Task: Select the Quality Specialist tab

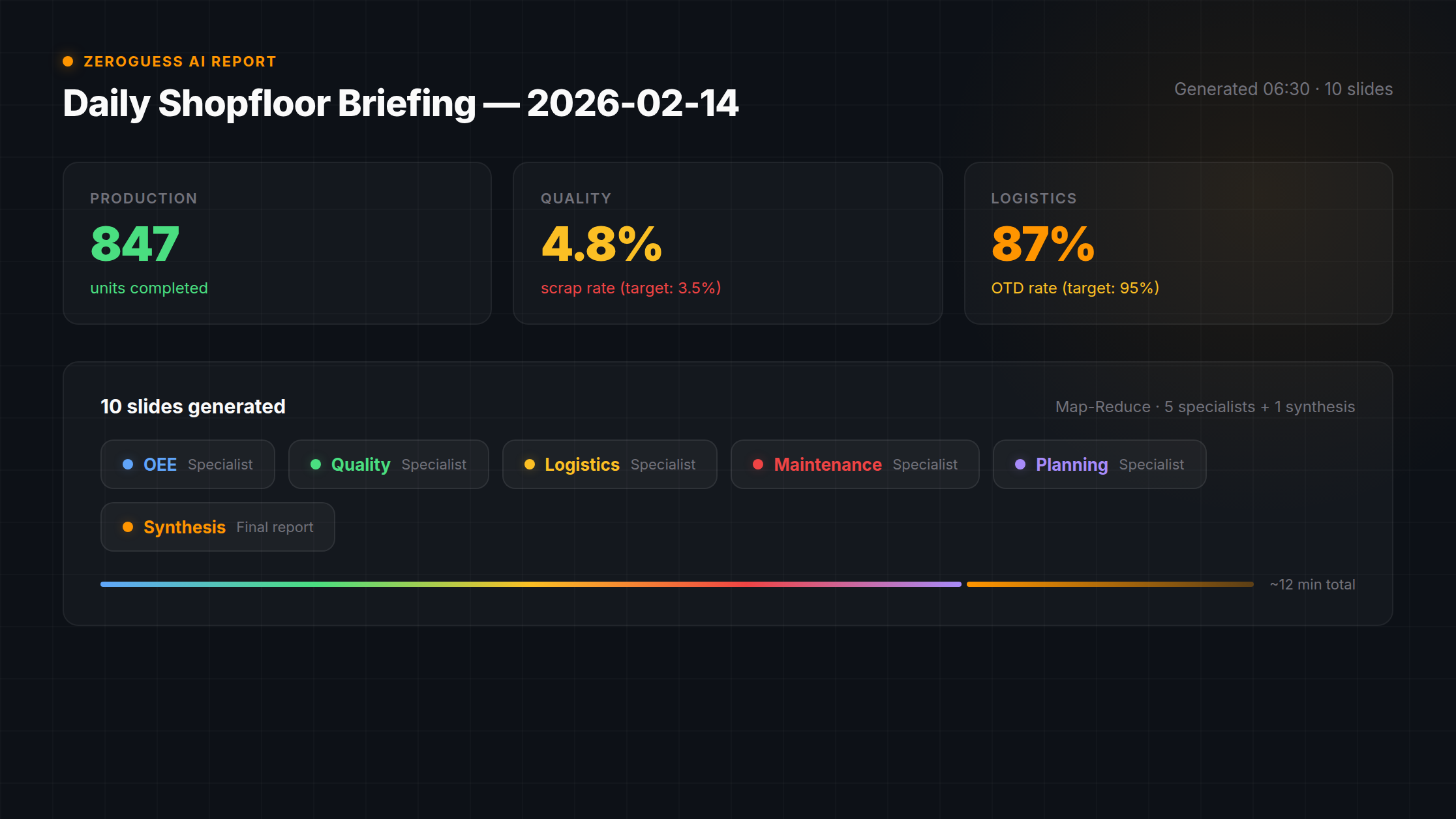Action: click(388, 464)
